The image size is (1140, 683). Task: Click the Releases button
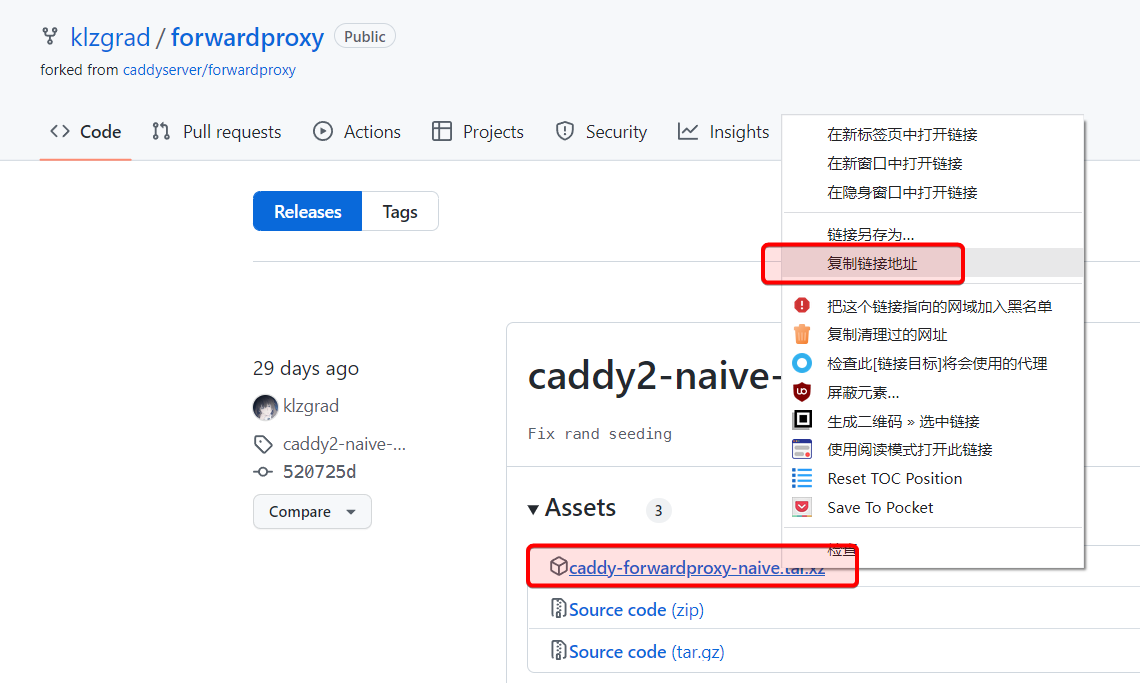(x=307, y=211)
